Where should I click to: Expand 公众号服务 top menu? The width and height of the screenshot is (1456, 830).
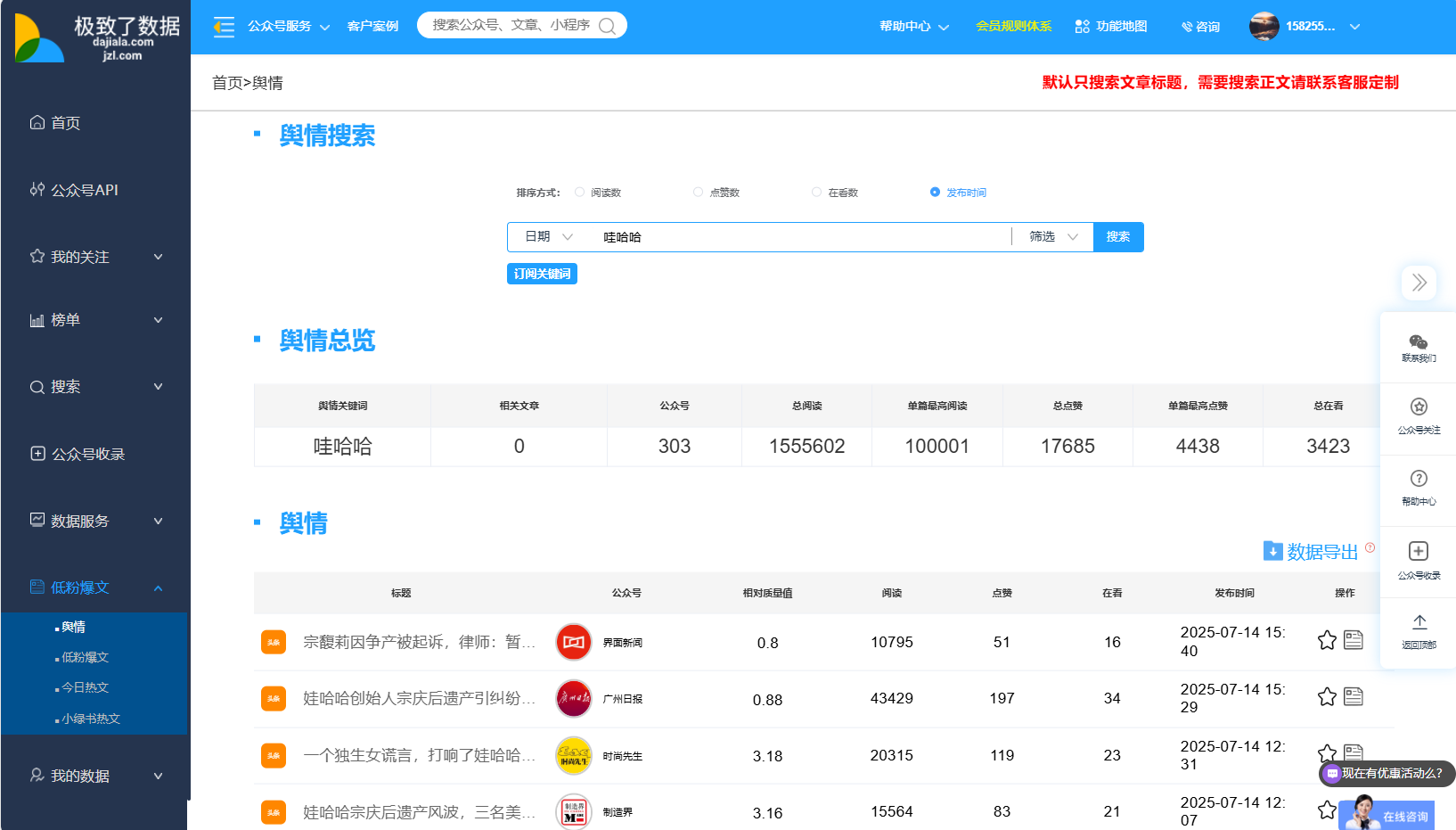pos(289,27)
